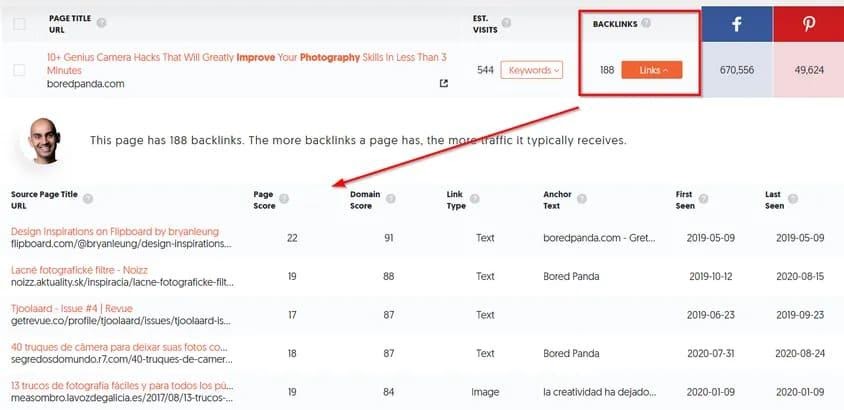
Task: Click the Pinterest column header icon
Action: pyautogui.click(x=808, y=24)
